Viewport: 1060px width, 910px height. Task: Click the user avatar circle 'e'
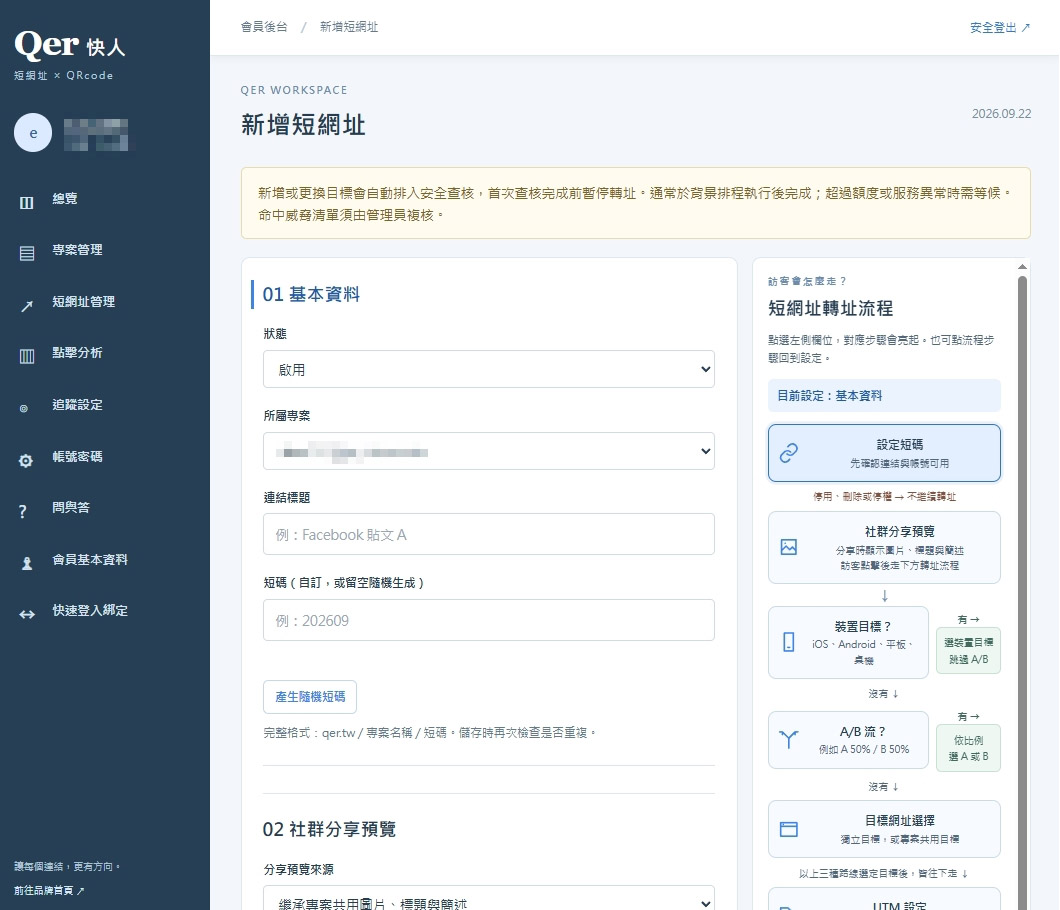point(33,133)
